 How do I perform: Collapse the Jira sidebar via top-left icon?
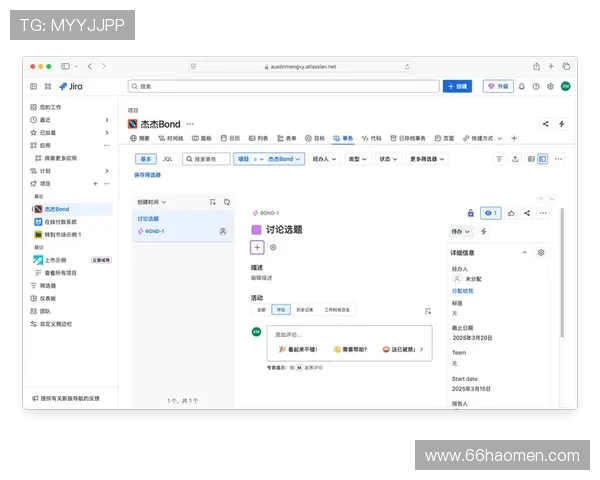(34, 87)
